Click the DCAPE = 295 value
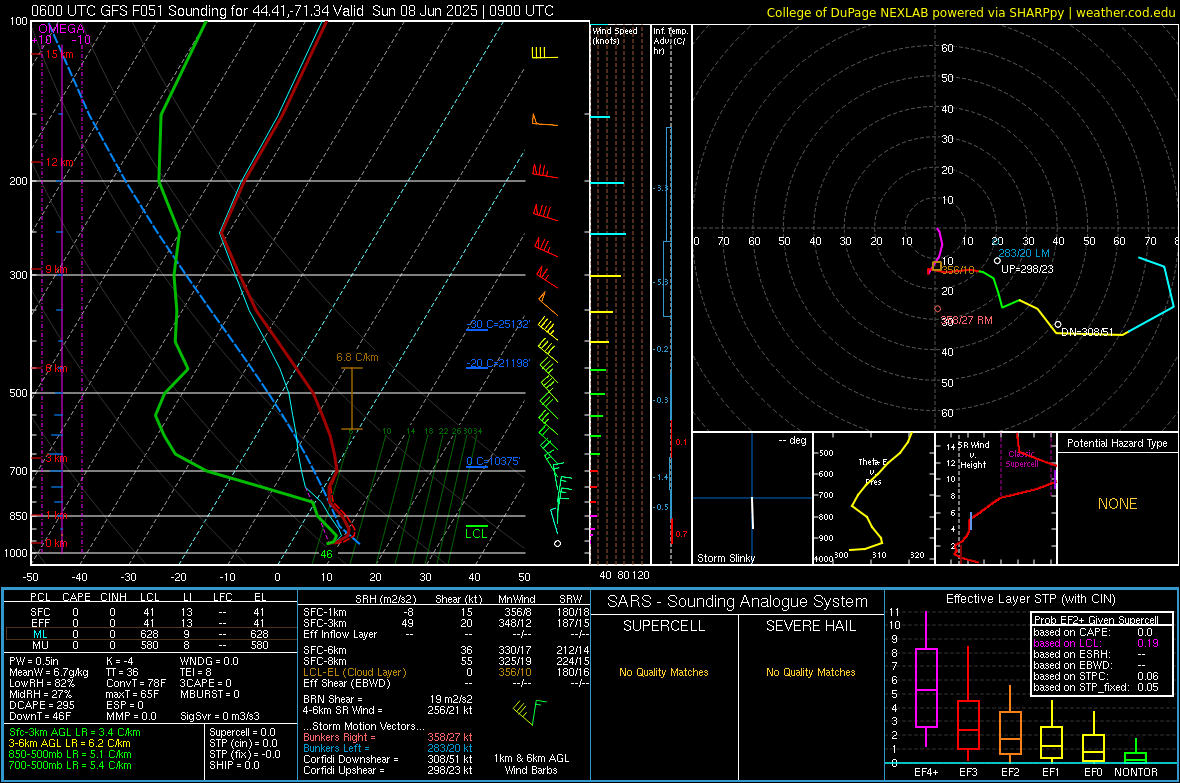Viewport: 1180px width, 783px height. click(x=42, y=705)
